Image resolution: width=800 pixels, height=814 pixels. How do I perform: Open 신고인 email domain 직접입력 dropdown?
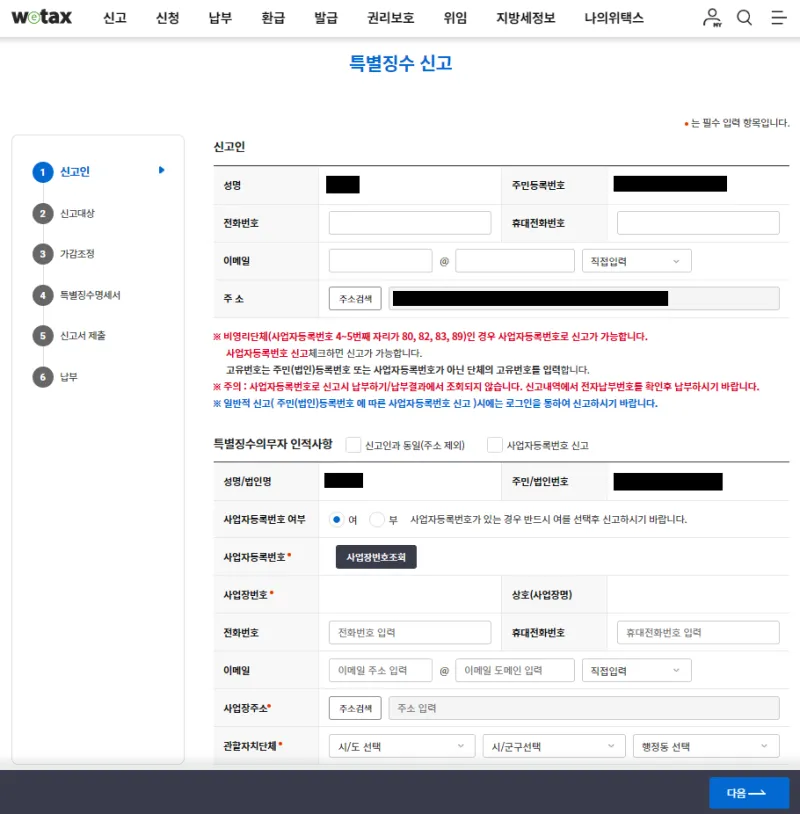[636, 261]
